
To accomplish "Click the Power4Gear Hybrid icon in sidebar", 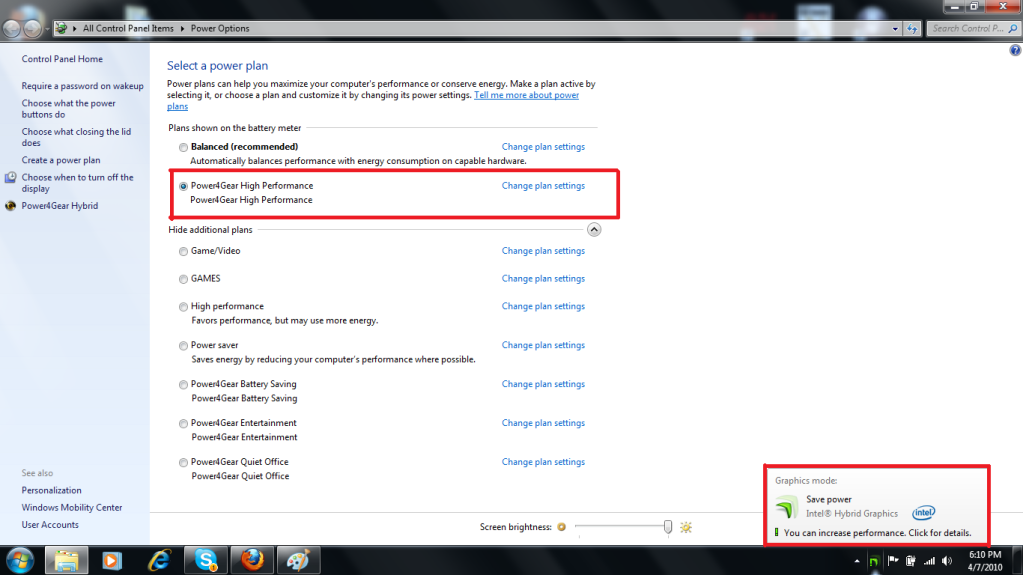I will pyautogui.click(x=10, y=206).
